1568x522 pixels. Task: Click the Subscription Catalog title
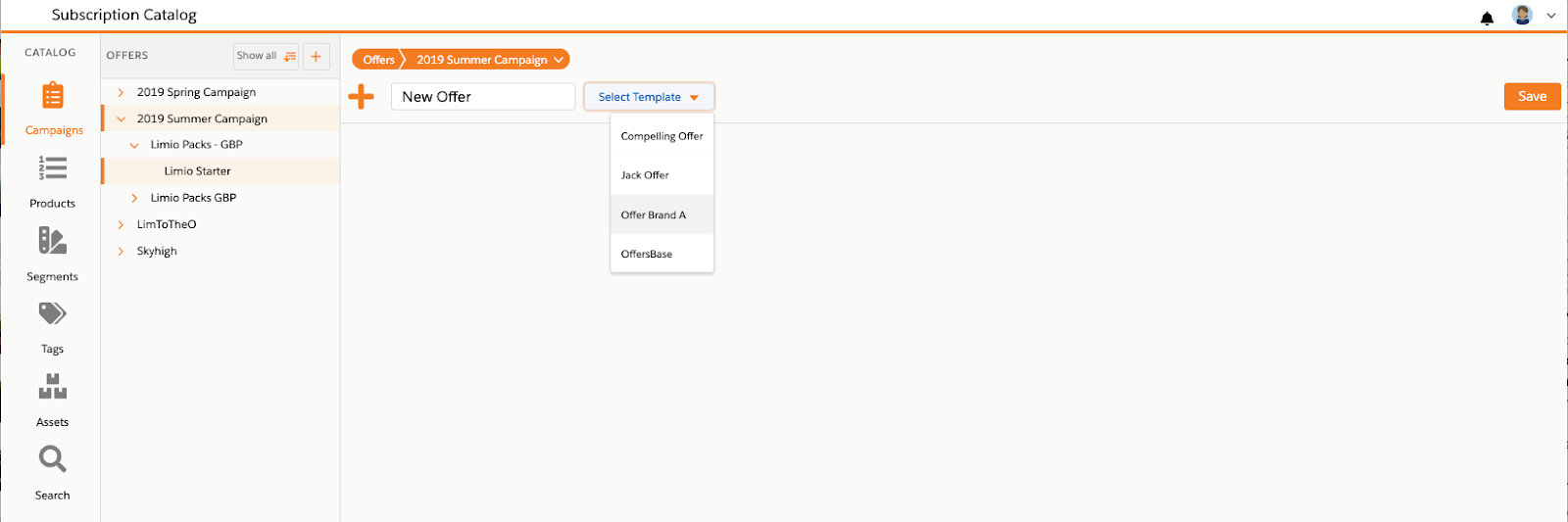(124, 16)
